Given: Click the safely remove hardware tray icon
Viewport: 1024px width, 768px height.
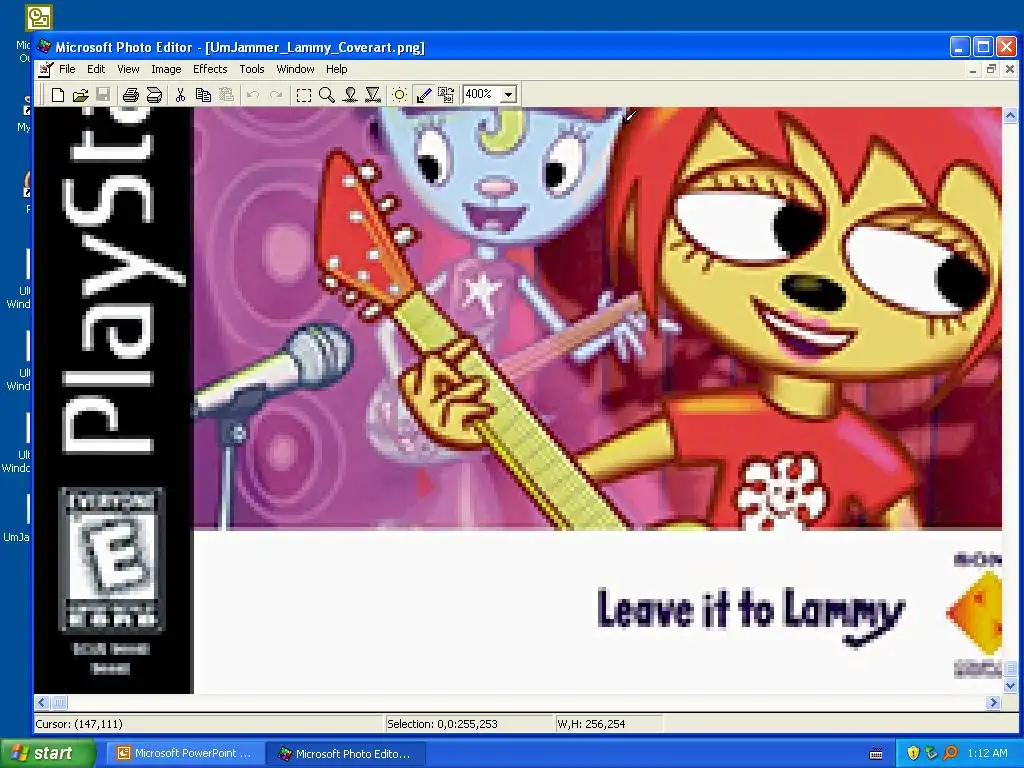Looking at the screenshot, I should click(931, 753).
